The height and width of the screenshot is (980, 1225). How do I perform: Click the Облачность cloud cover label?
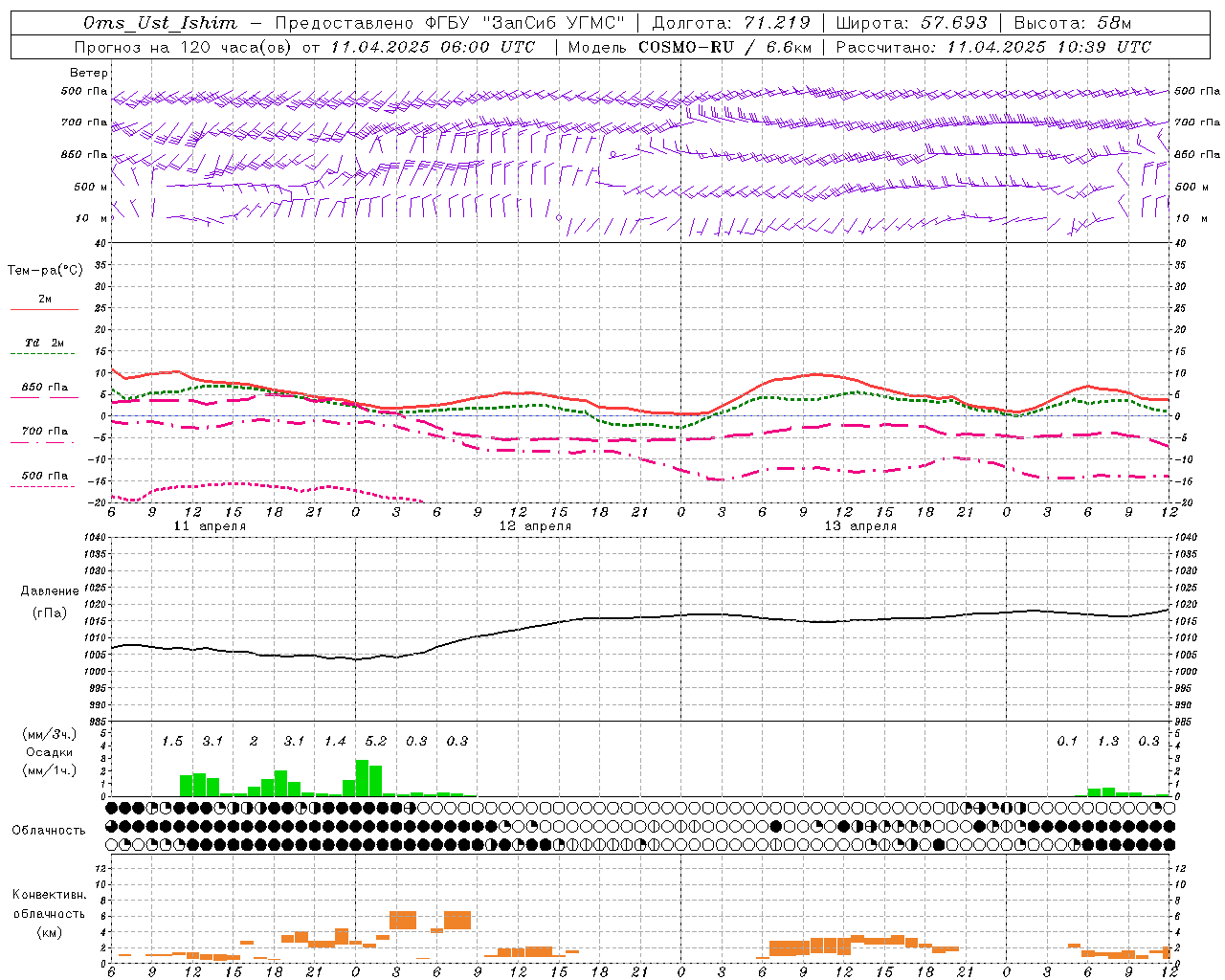click(x=49, y=831)
